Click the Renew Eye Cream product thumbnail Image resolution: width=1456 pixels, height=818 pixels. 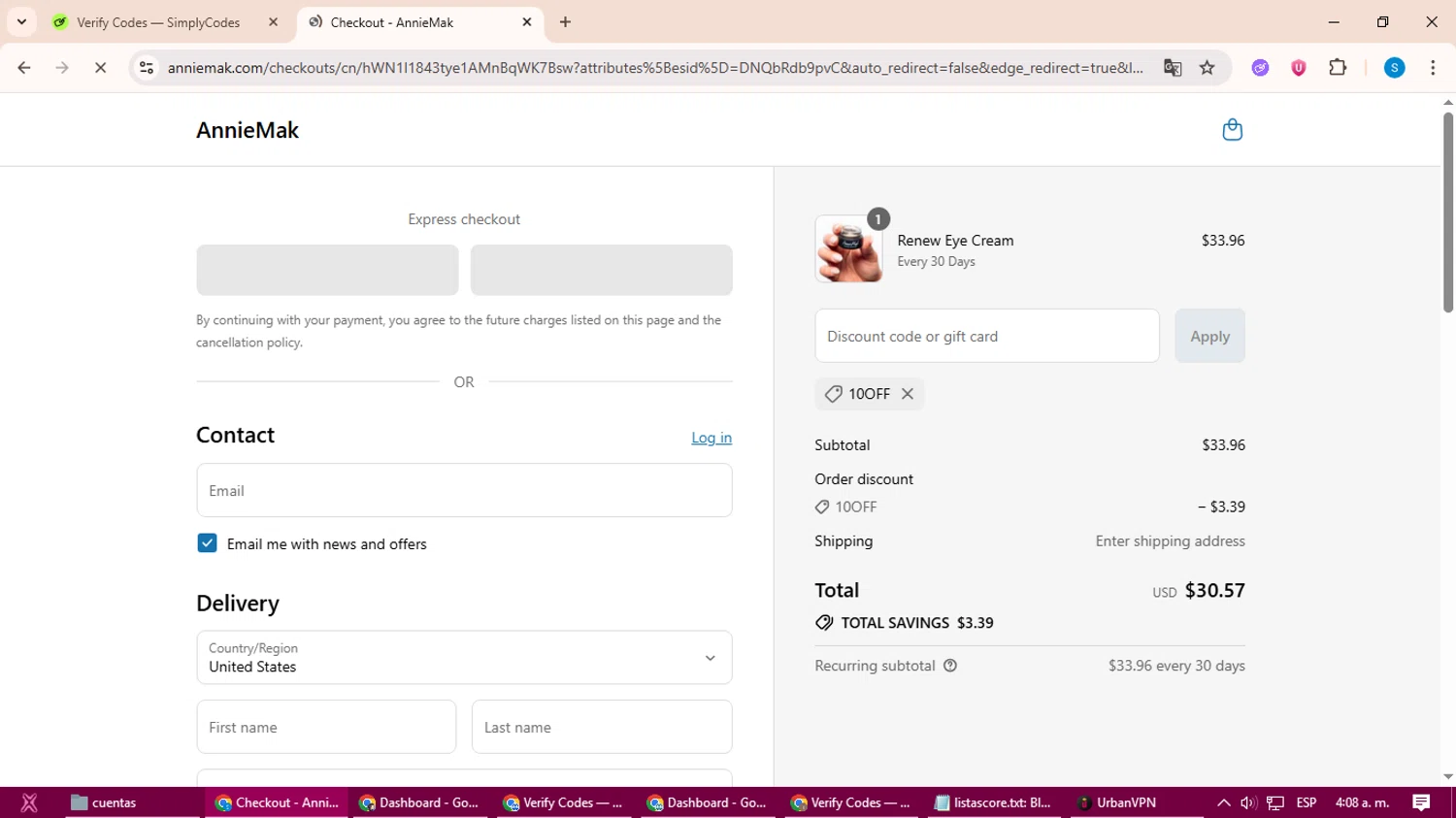pyautogui.click(x=849, y=249)
